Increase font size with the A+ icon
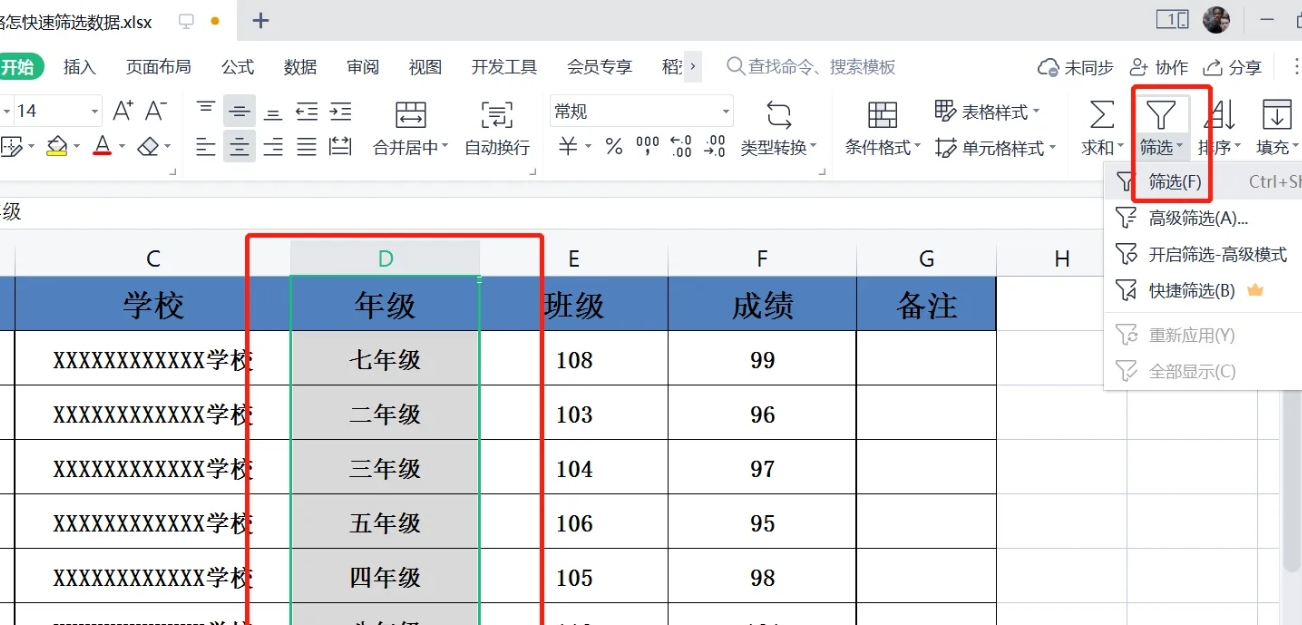 pyautogui.click(x=122, y=111)
